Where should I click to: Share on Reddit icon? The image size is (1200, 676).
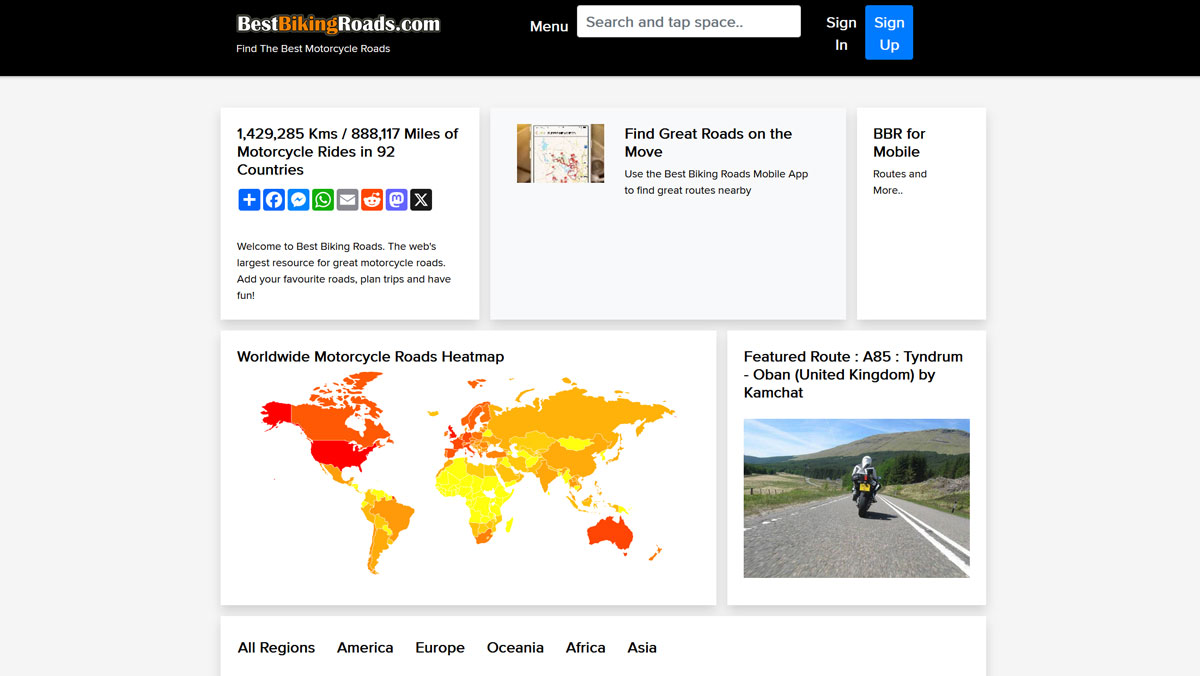click(372, 200)
